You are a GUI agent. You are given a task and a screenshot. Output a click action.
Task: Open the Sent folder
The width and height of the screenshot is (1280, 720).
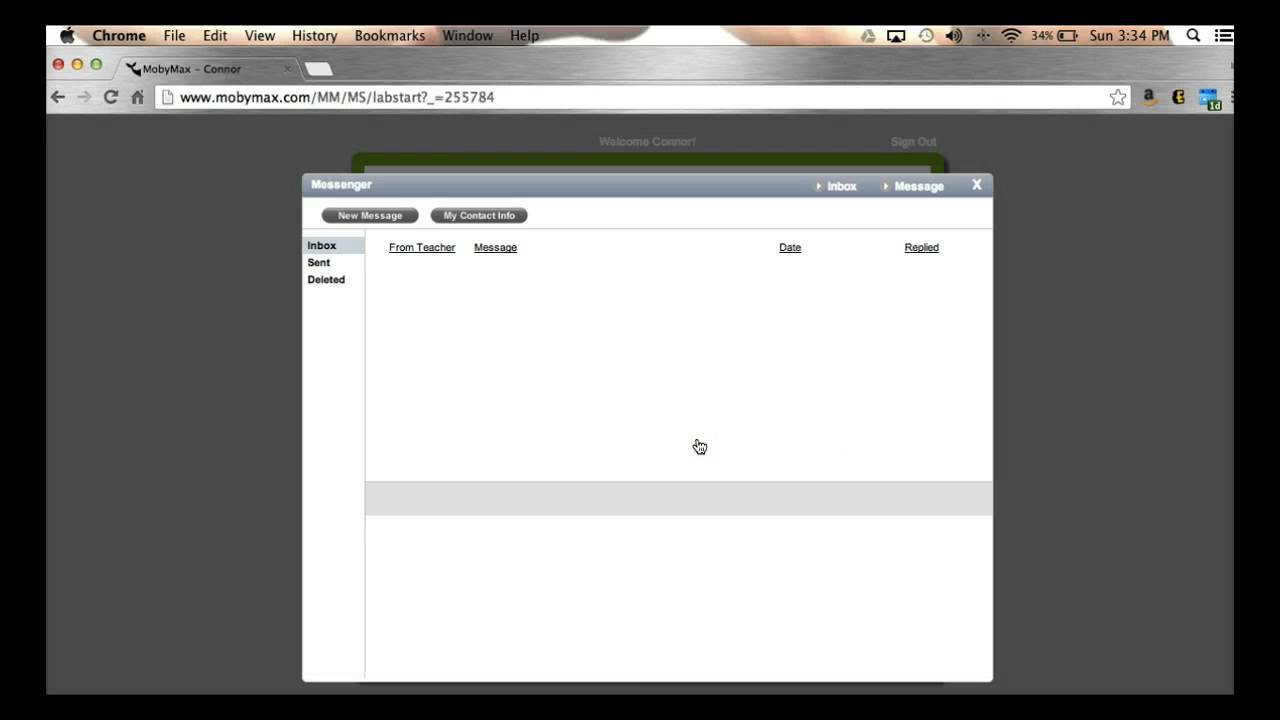pos(319,262)
